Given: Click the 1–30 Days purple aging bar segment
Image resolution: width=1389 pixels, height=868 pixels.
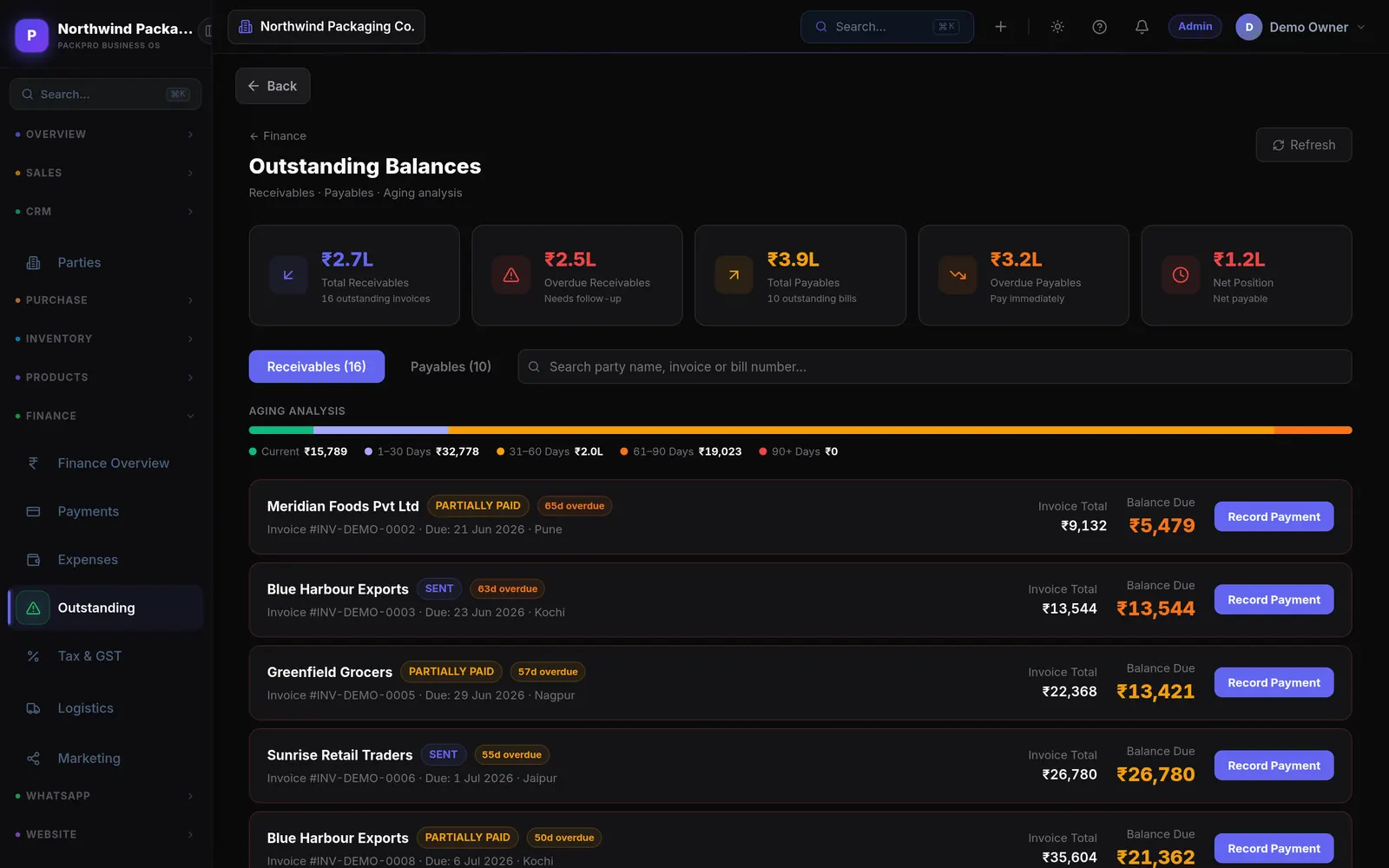Looking at the screenshot, I should coord(380,431).
